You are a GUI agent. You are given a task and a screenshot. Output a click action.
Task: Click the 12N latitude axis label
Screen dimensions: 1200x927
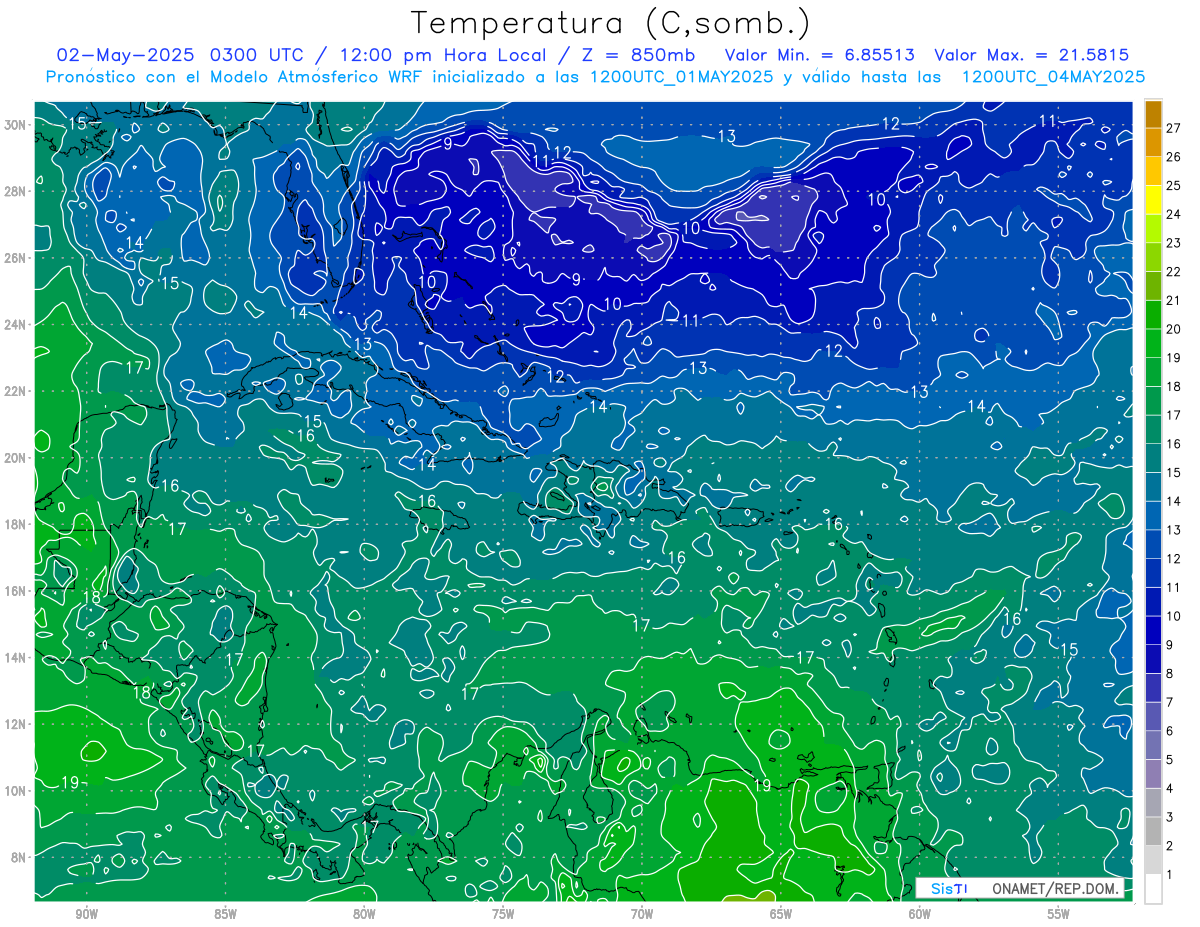point(17,724)
